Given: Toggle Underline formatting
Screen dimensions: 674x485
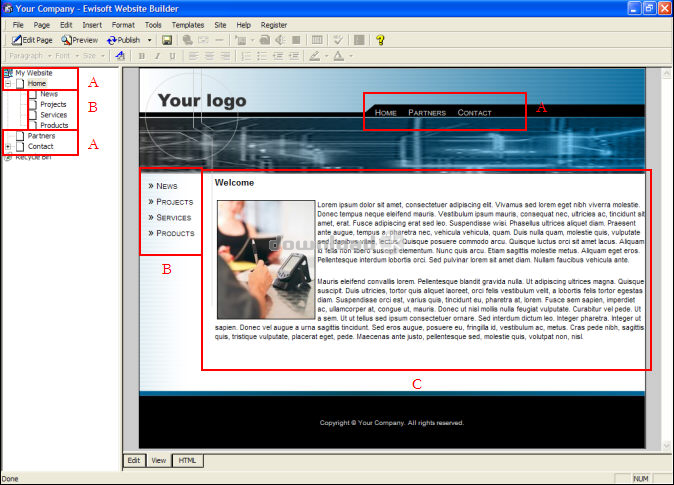Looking at the screenshot, I should [x=172, y=56].
